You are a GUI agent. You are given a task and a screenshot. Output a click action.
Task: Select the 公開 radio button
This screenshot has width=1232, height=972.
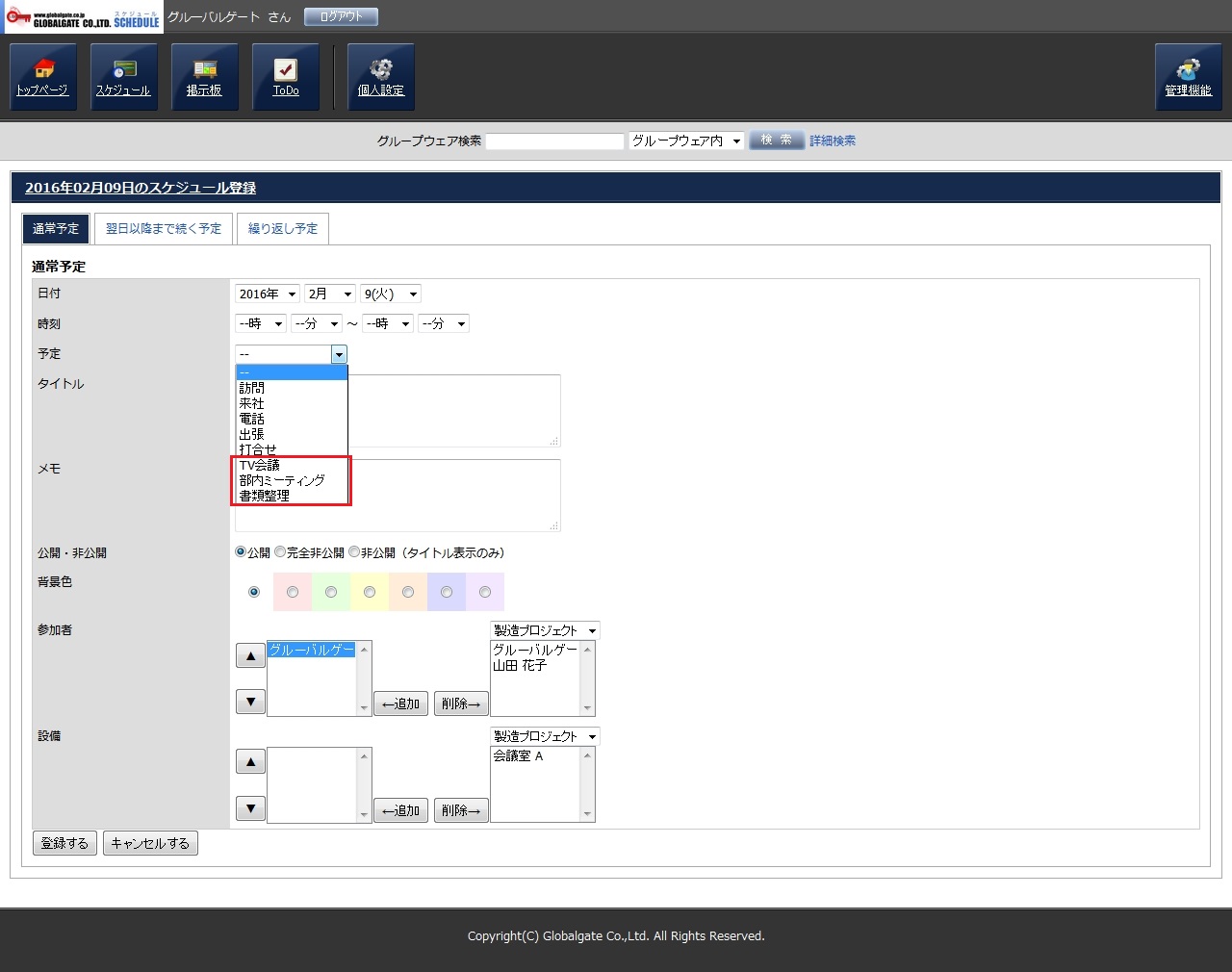coord(241,552)
